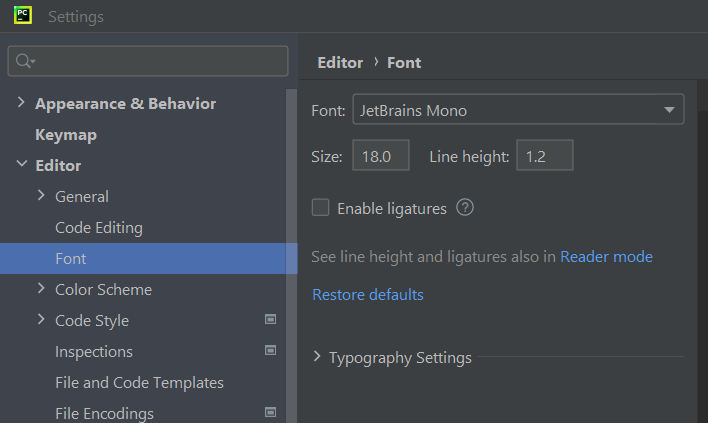Click the project-level icon beside Code Style
This screenshot has height=423, width=708.
point(270,320)
